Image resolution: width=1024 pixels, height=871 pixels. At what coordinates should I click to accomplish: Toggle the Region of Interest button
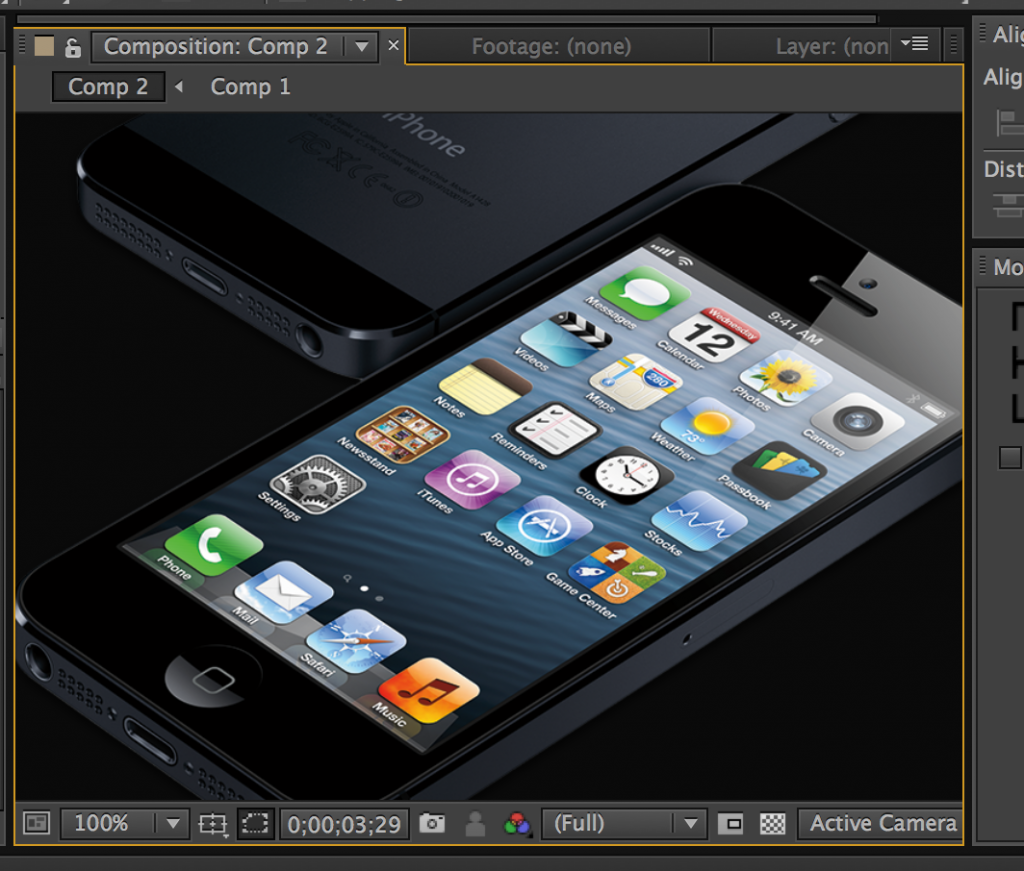coord(256,824)
